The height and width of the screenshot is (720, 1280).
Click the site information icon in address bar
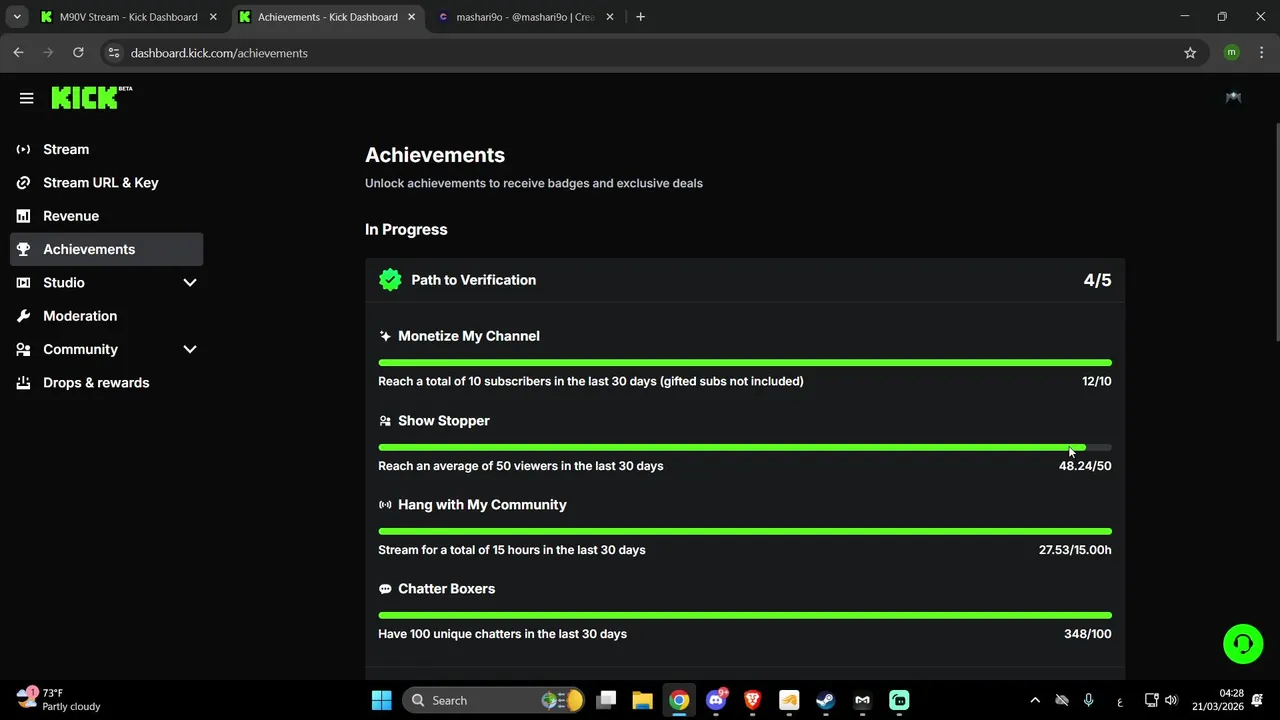pyautogui.click(x=114, y=53)
